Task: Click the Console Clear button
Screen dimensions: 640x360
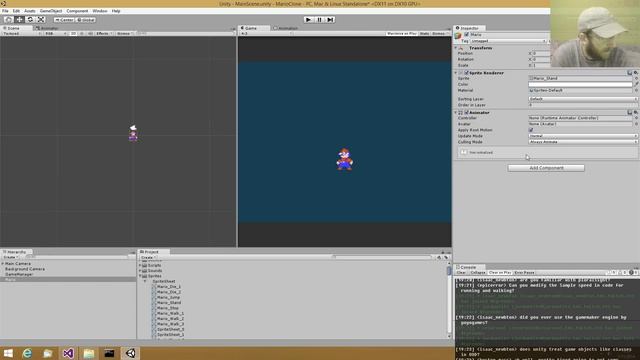Action: [x=461, y=273]
